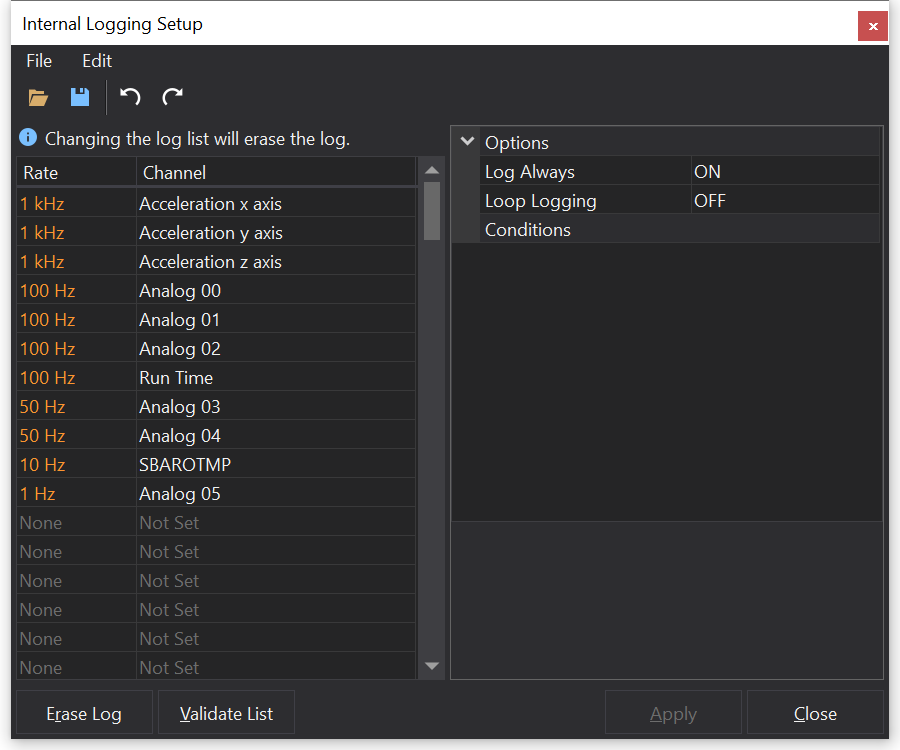This screenshot has width=900, height=750.
Task: Select the Run Time channel entry
Action: tap(176, 378)
